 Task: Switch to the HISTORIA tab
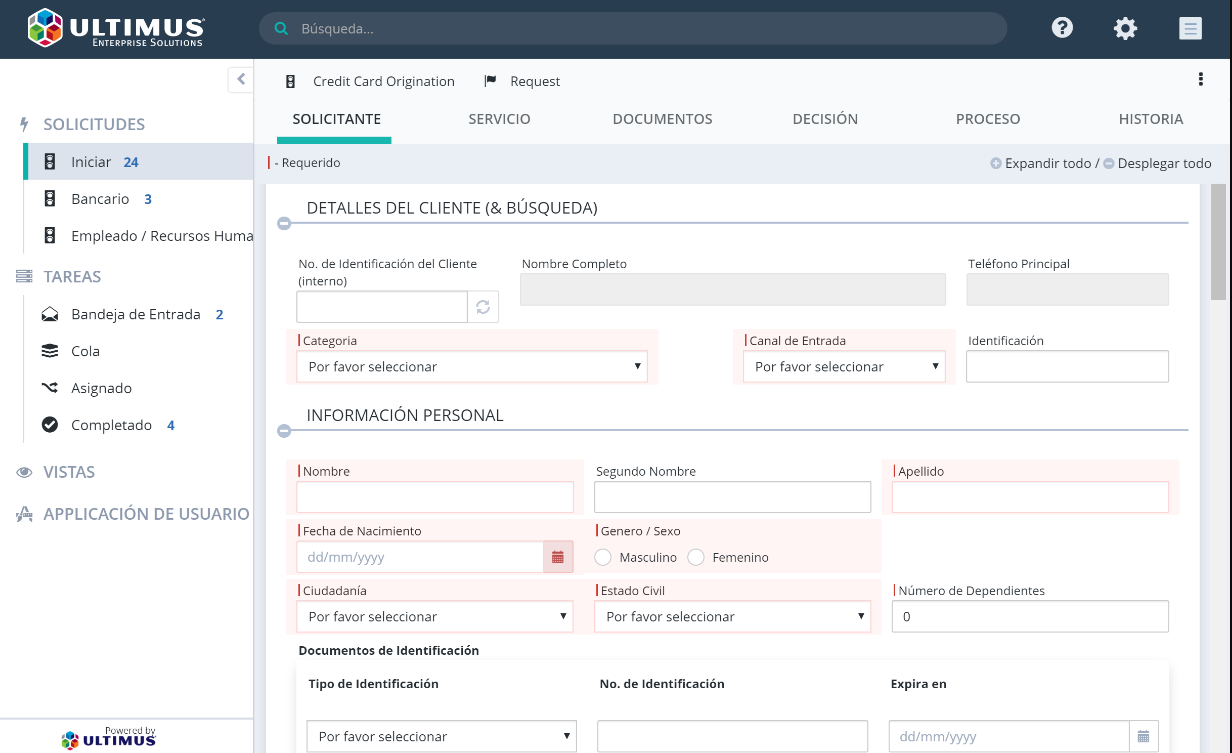click(x=1150, y=119)
